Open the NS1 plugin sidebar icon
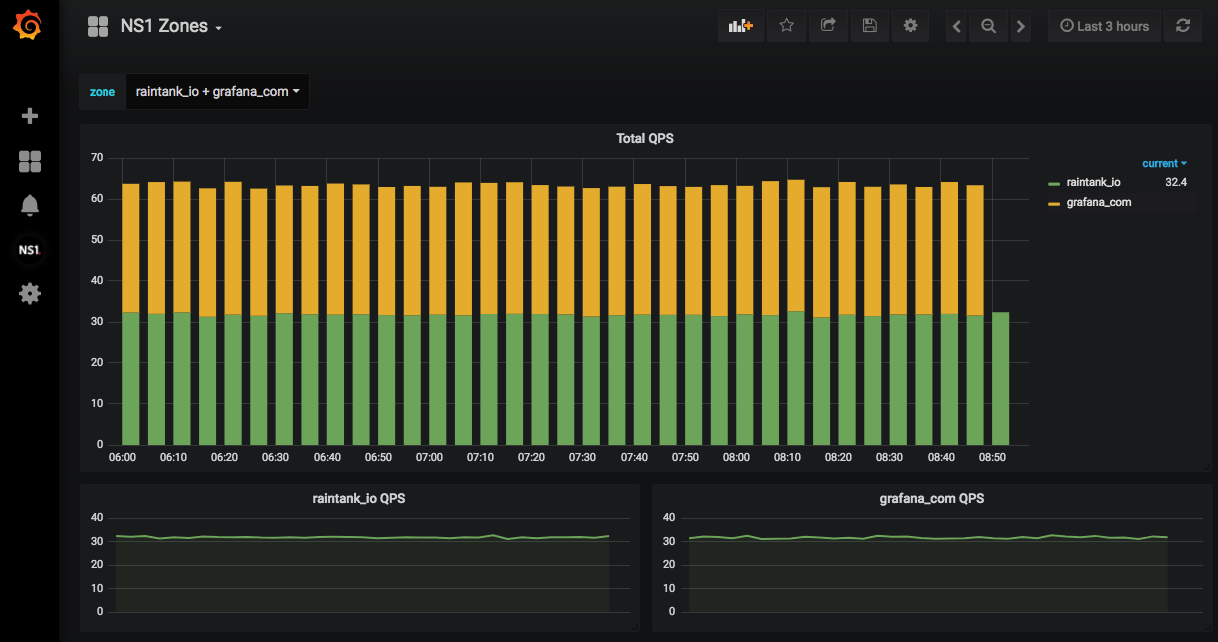Screen dimensions: 1218x642 [30, 250]
